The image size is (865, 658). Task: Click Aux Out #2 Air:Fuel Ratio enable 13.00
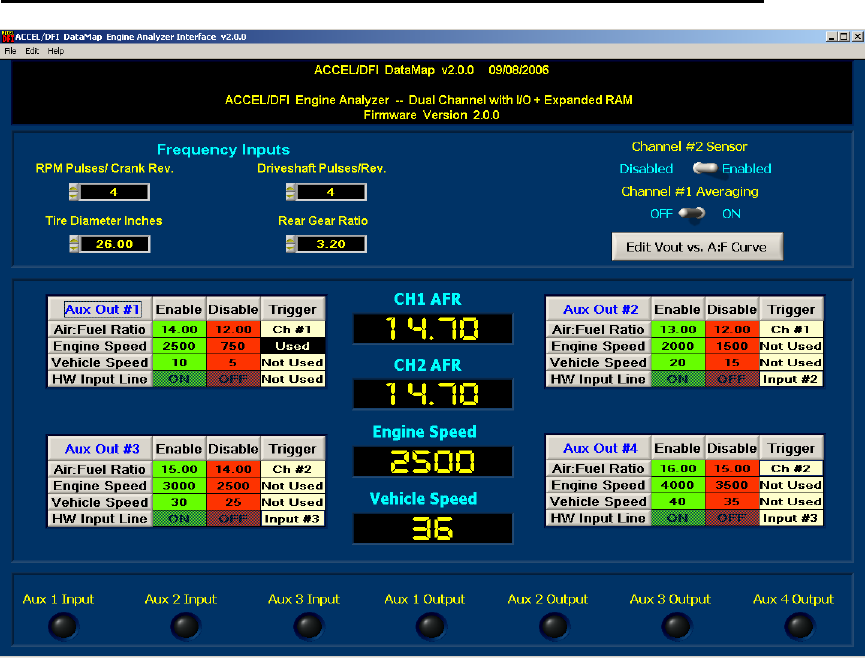[x=678, y=329]
